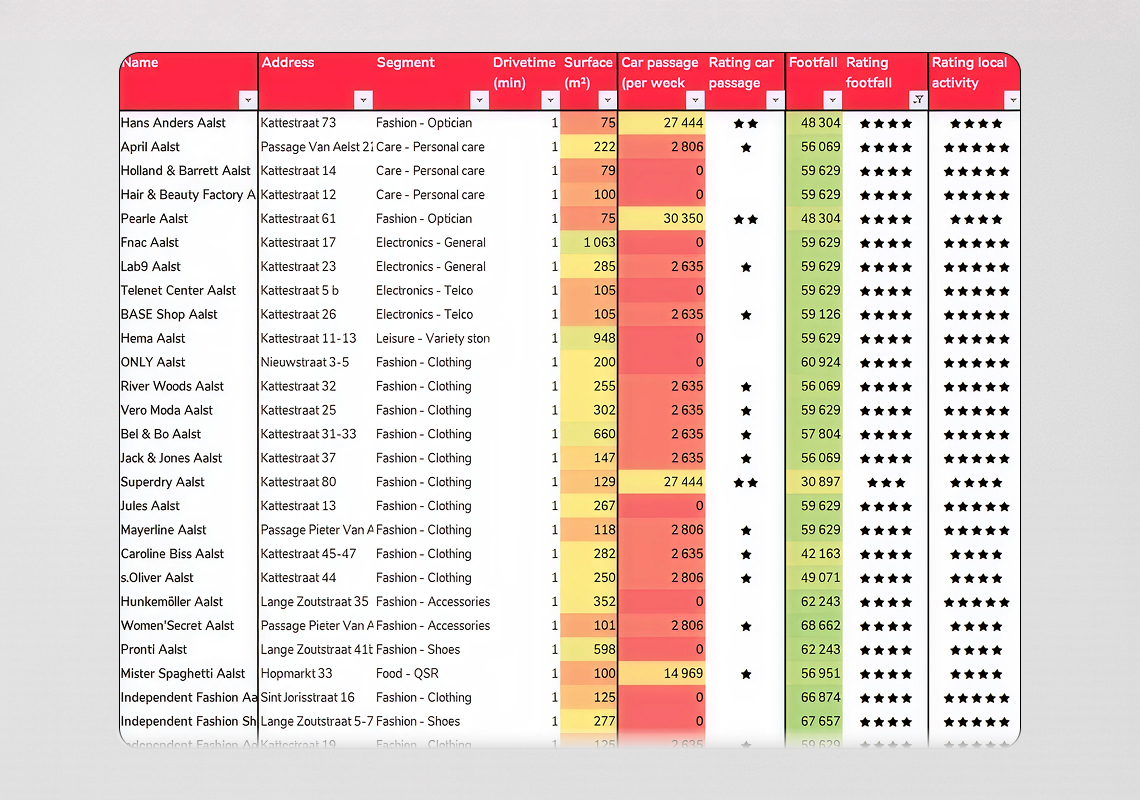Screen dimensions: 1140x800
Task: Expand the Rating car passage filter dropdown
Action: pyautogui.click(x=775, y=100)
